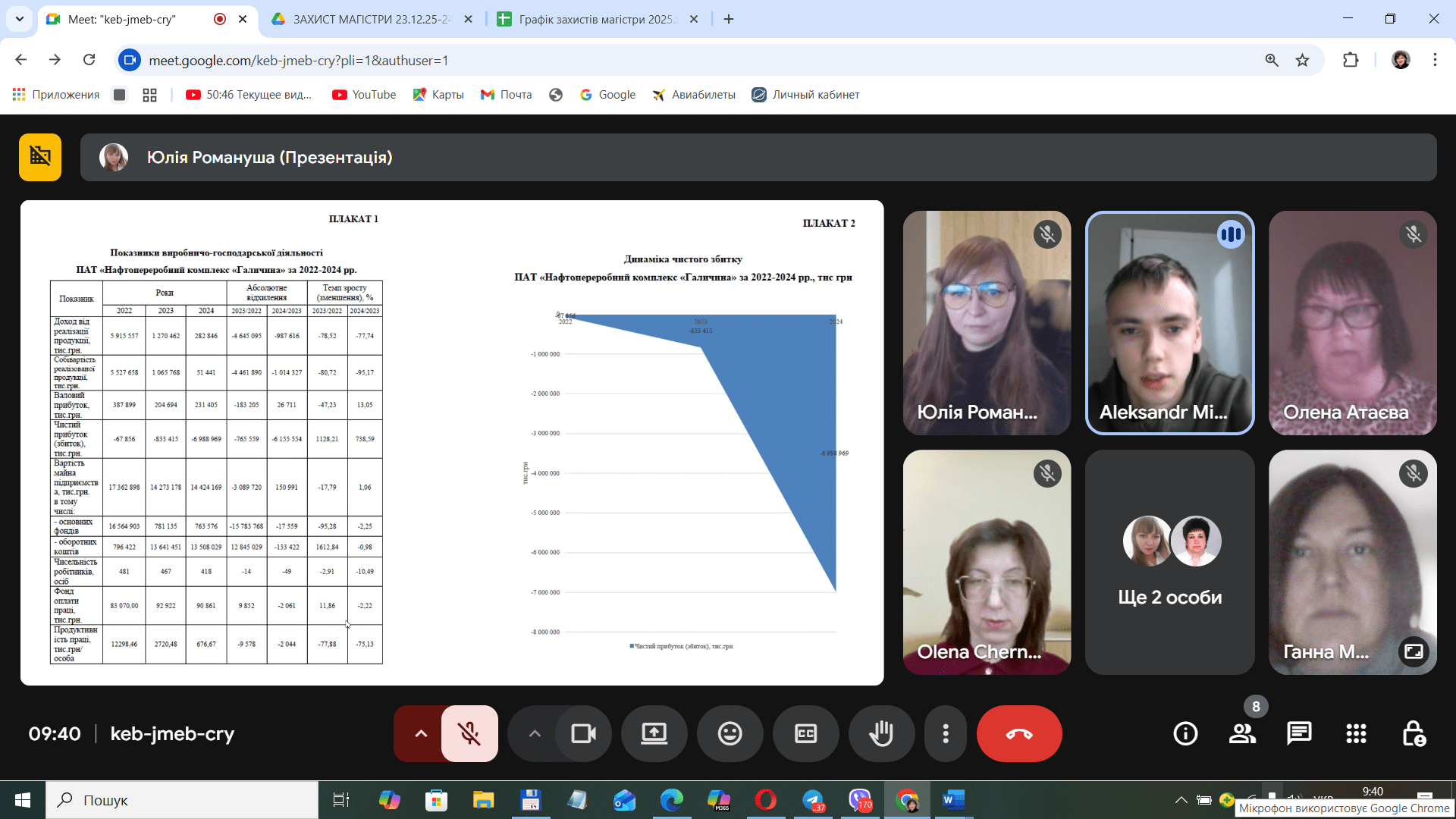Open meeting details info
Viewport: 1456px width, 819px height.
[x=1185, y=733]
